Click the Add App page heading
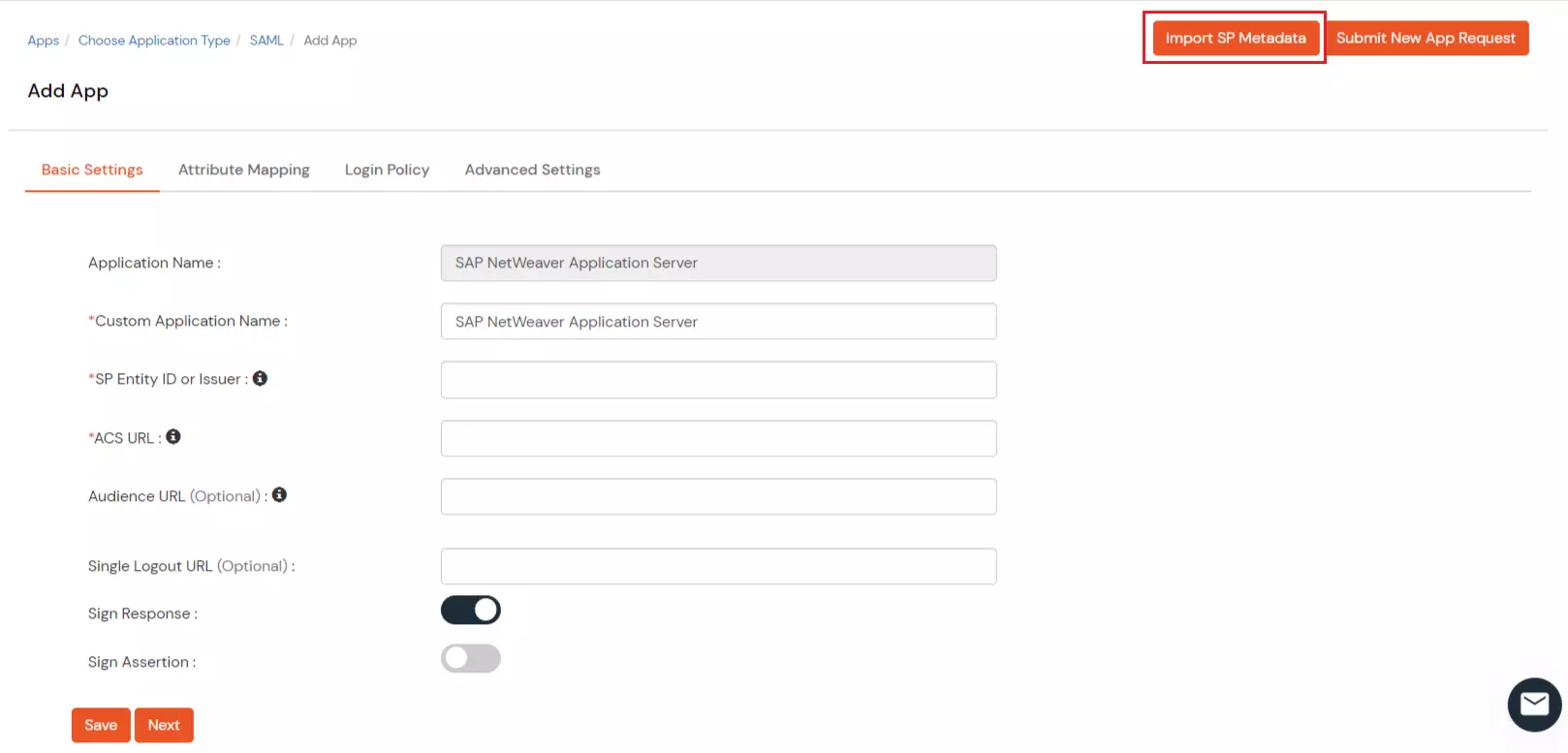The image size is (1568, 753). point(68,91)
